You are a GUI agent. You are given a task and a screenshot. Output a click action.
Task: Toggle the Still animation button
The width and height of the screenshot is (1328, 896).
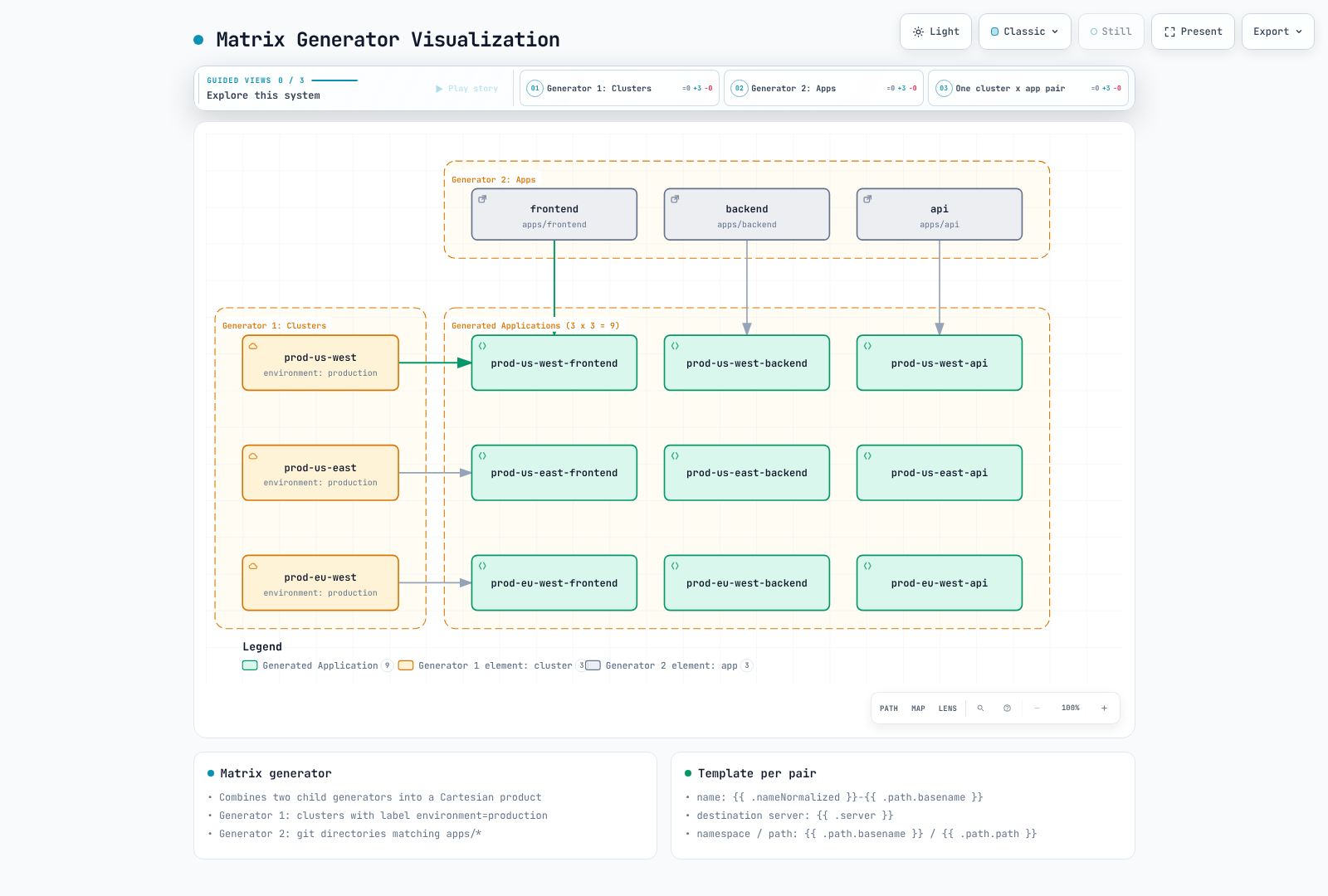pyautogui.click(x=1111, y=32)
